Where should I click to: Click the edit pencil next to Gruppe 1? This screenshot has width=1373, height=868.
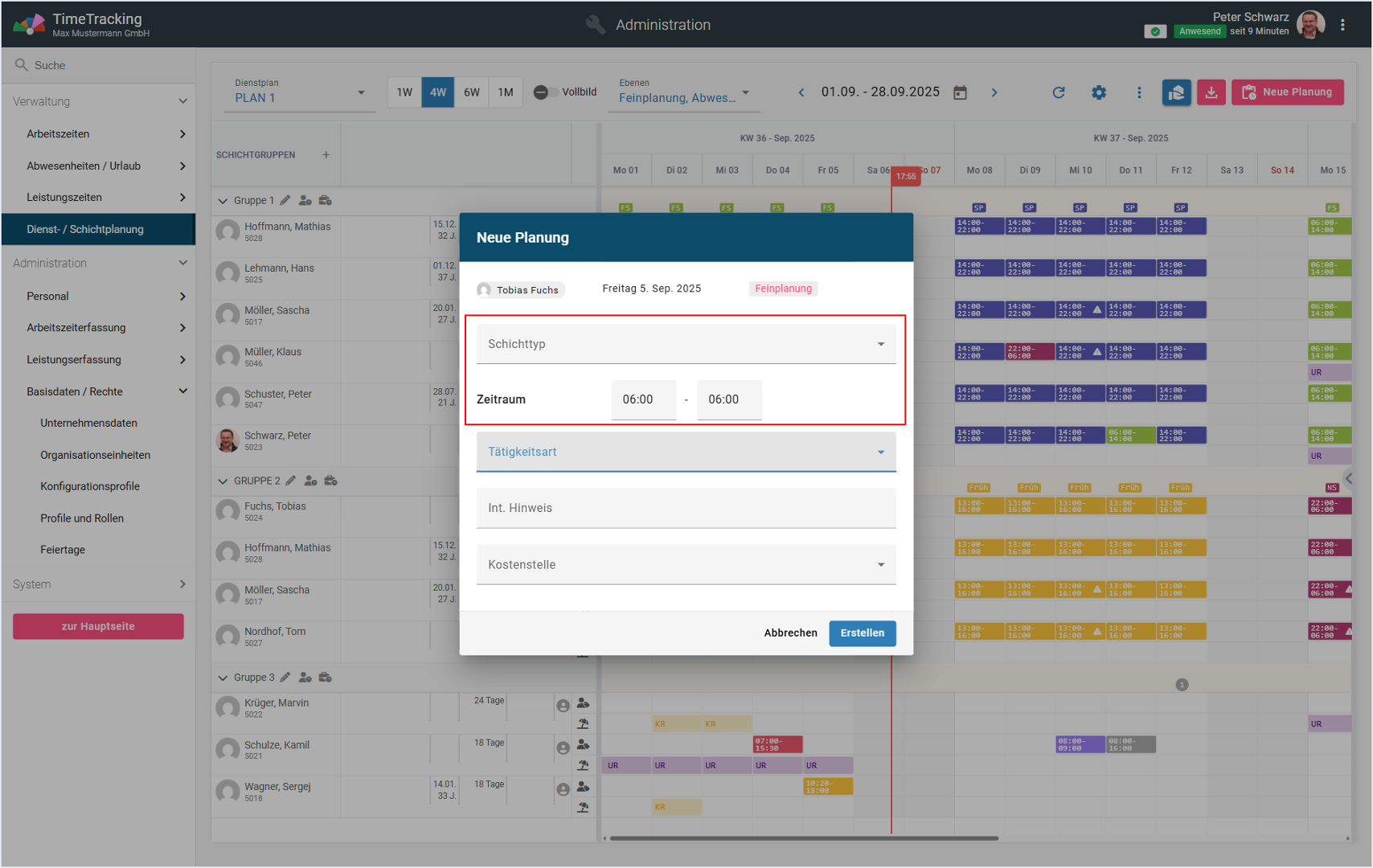(285, 200)
